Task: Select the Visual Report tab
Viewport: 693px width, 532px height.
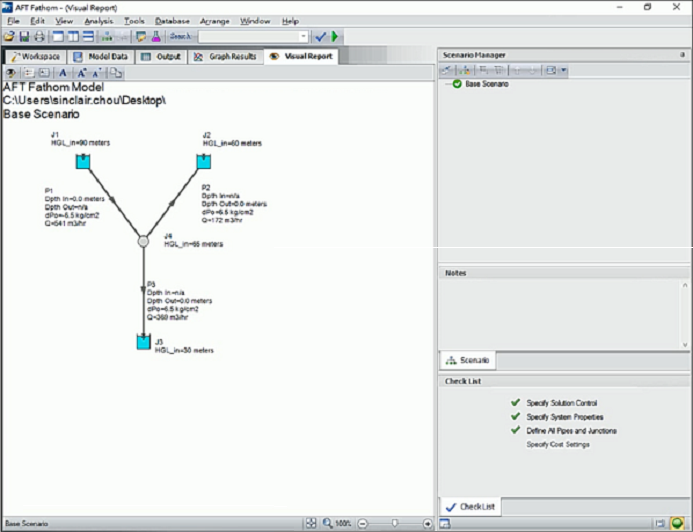Action: pos(301,57)
